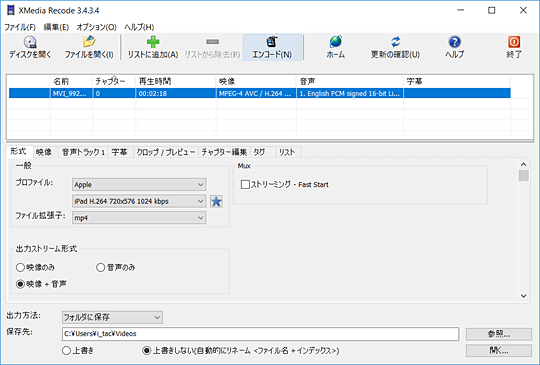Click the chapter count 0 cell

point(114,93)
